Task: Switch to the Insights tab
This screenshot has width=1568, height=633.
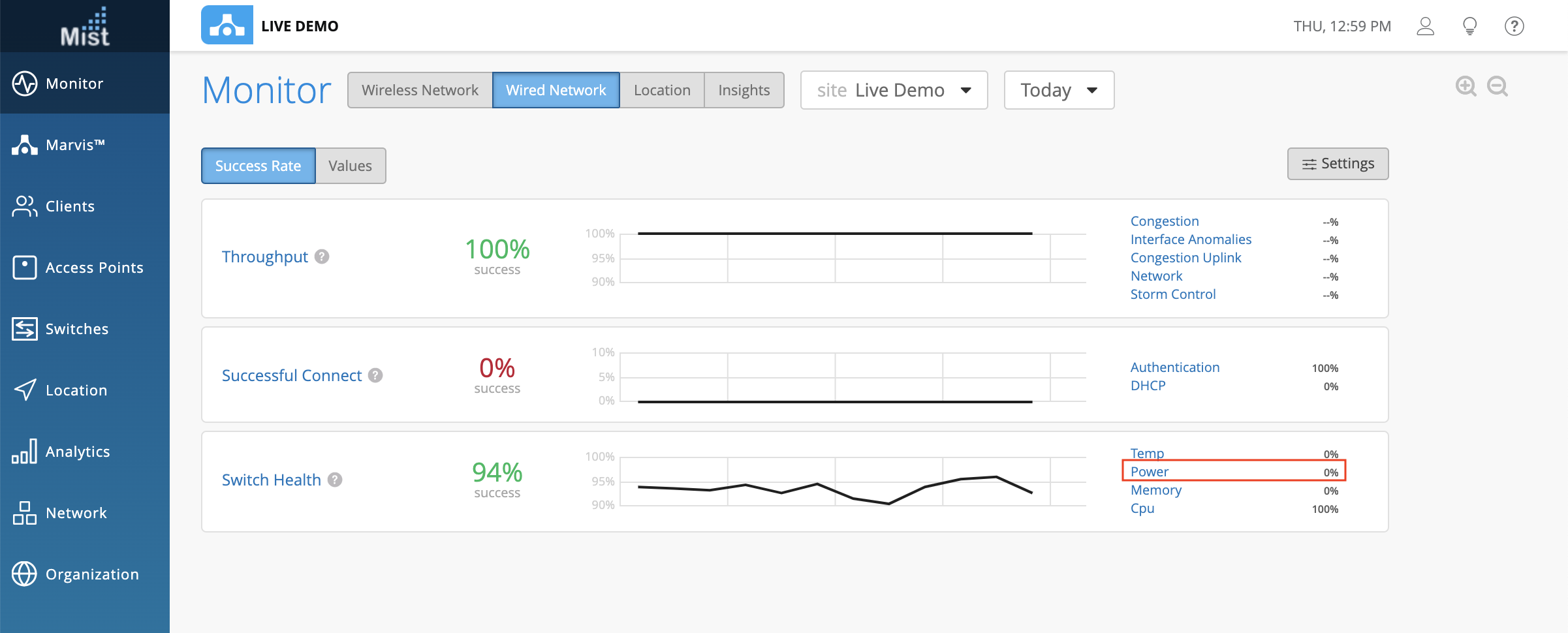Action: [x=744, y=90]
